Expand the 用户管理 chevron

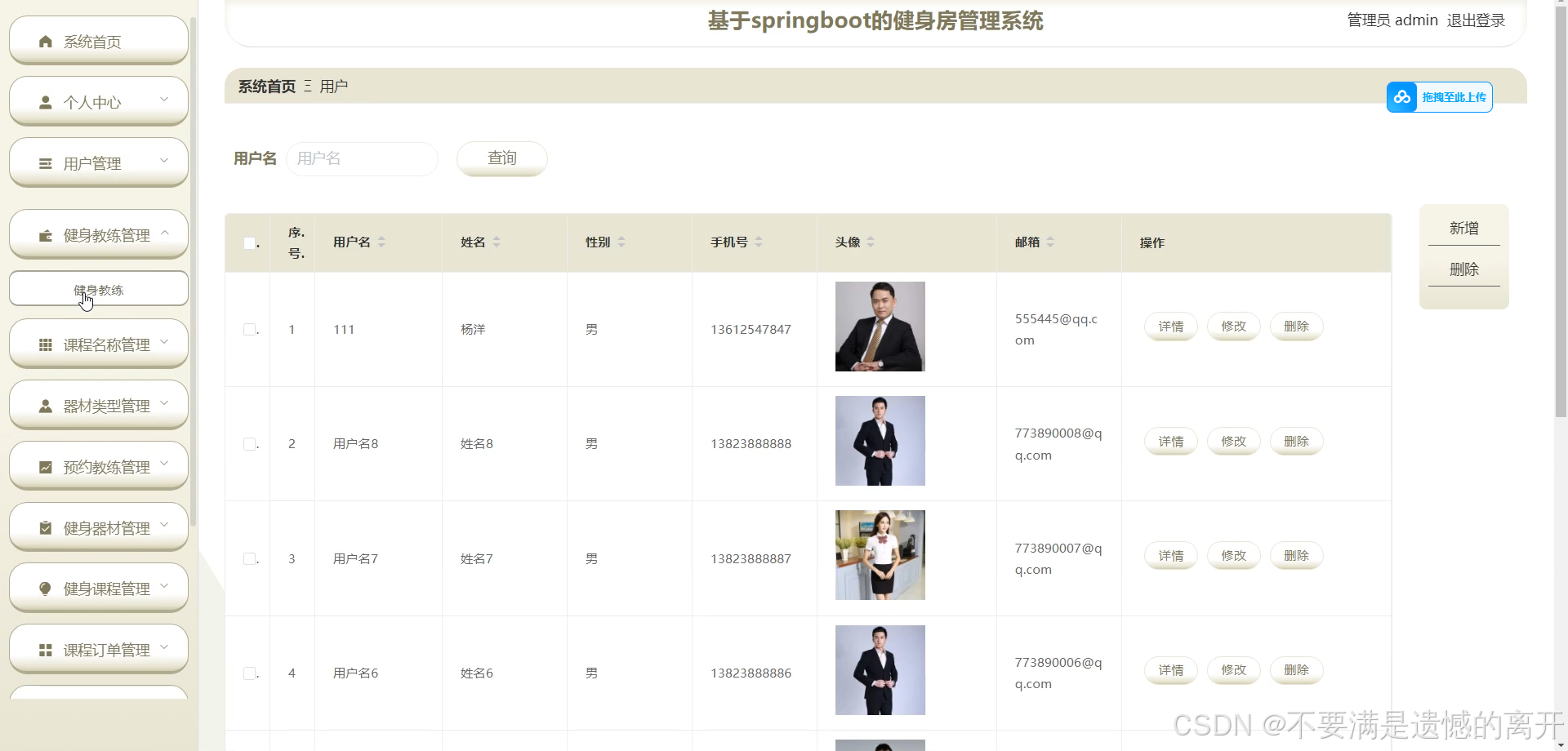164,161
